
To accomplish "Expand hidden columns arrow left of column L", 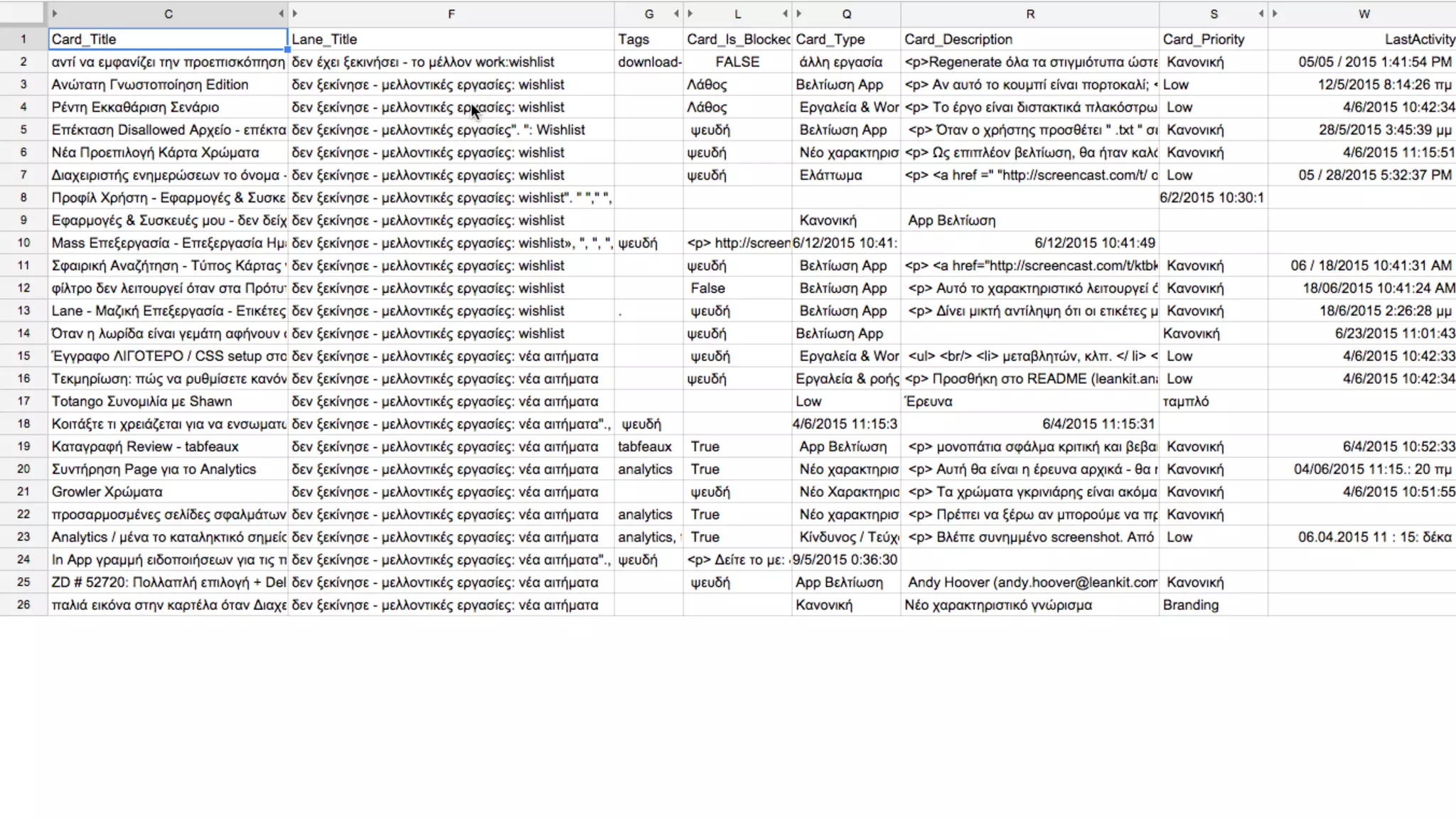I will [690, 14].
